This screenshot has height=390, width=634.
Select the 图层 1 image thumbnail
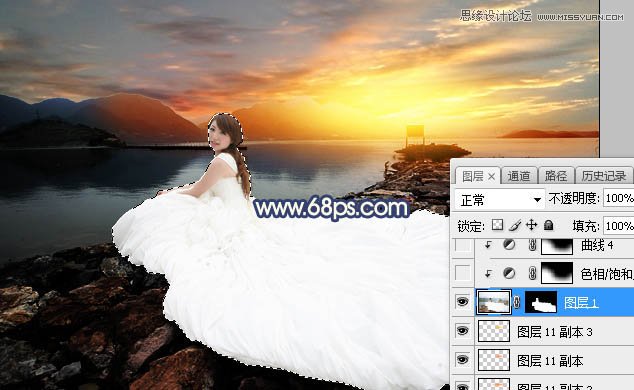[493, 302]
